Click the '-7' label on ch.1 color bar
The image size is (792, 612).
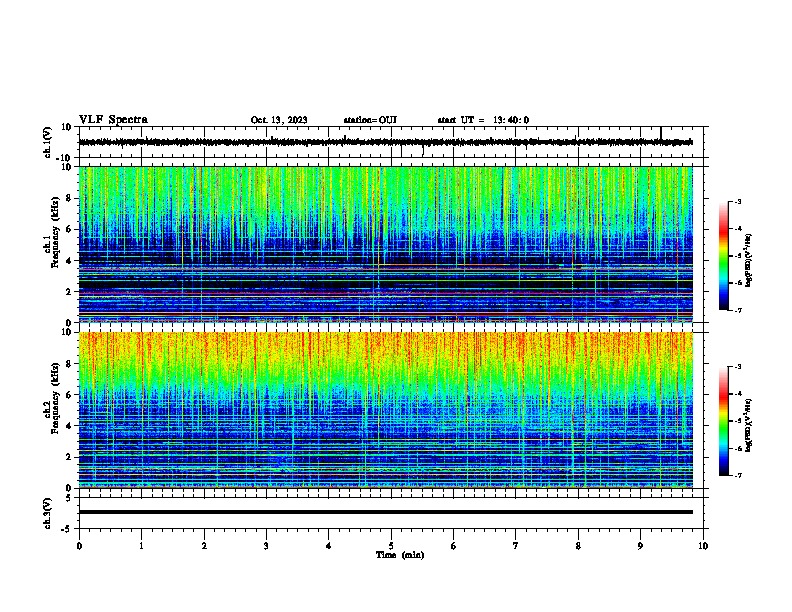(x=737, y=310)
